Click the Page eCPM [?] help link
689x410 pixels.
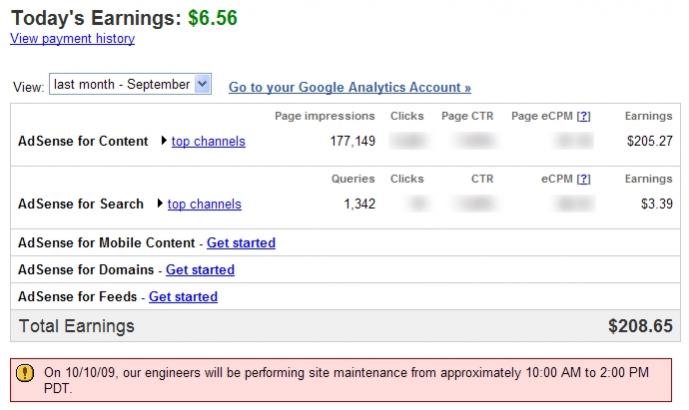(x=583, y=116)
